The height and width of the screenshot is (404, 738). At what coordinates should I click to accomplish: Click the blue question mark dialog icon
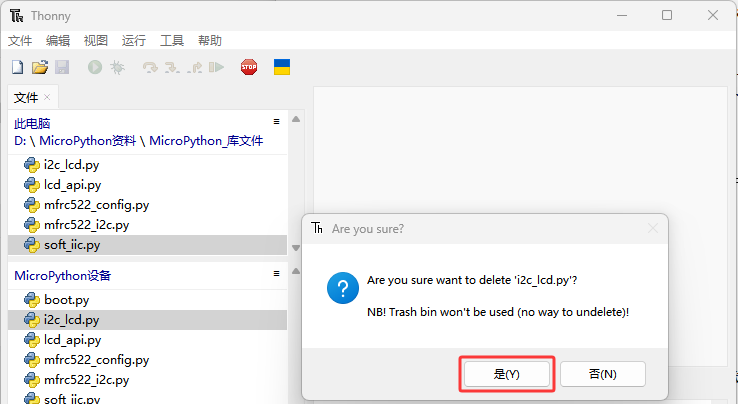[343, 288]
